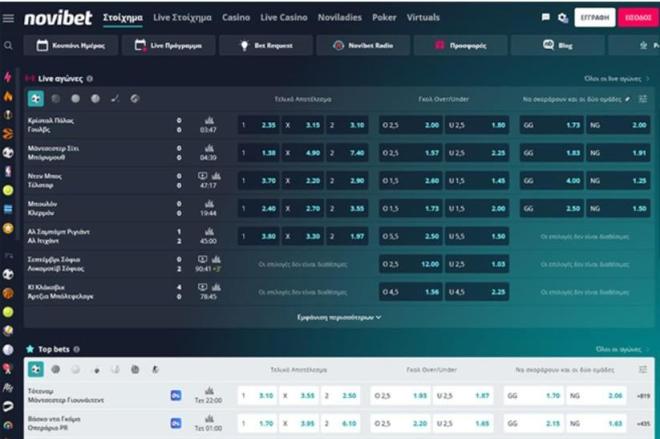Screen dimensions: 660x439
Task: Open the Τότεναμ vs Μάντσεστερ Γιουνάιτεντ match
Action: click(x=66, y=396)
